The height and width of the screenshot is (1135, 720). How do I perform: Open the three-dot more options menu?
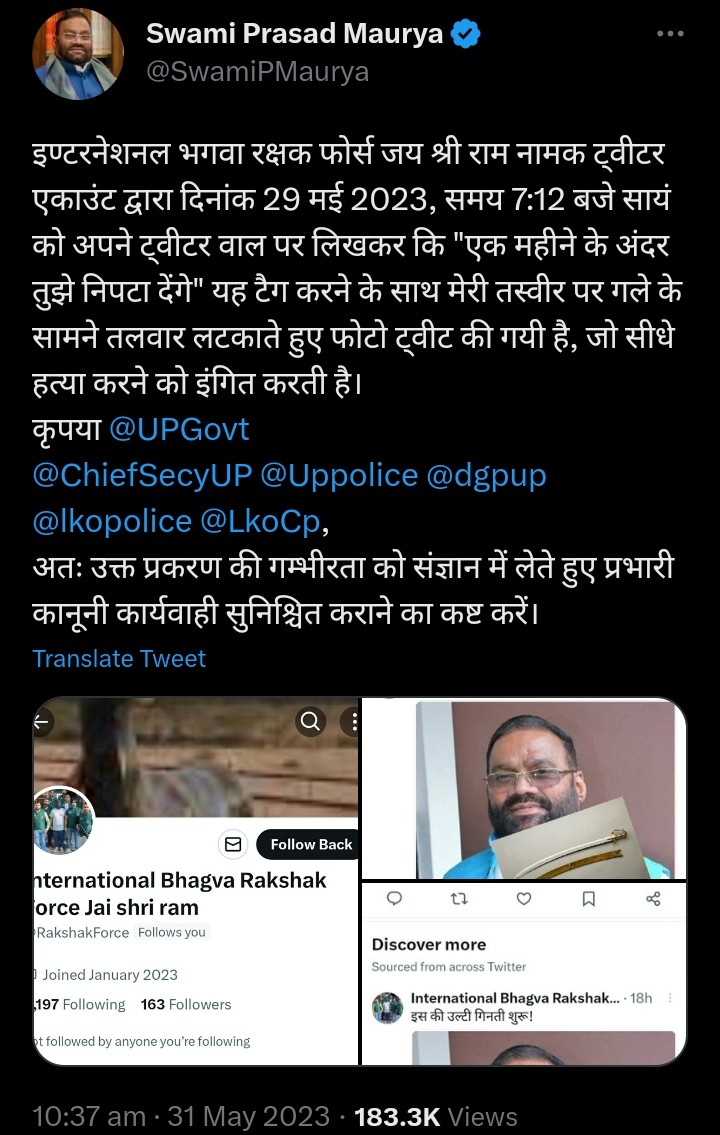(x=669, y=33)
